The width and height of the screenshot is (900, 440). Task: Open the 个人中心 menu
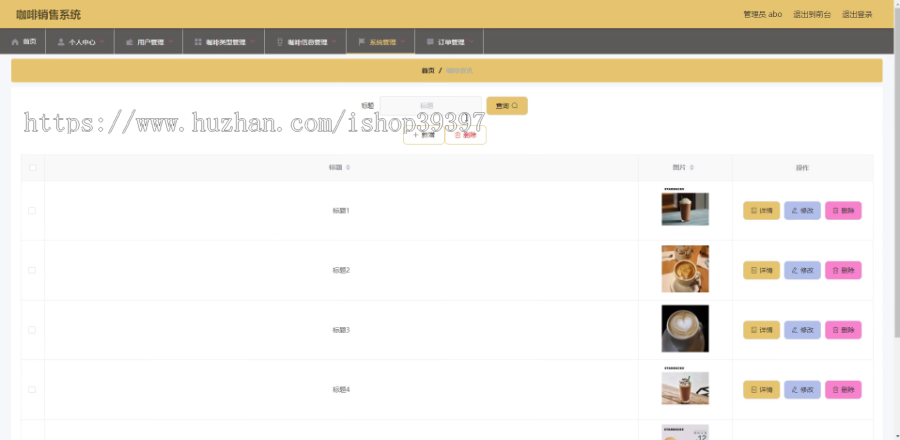(80, 41)
